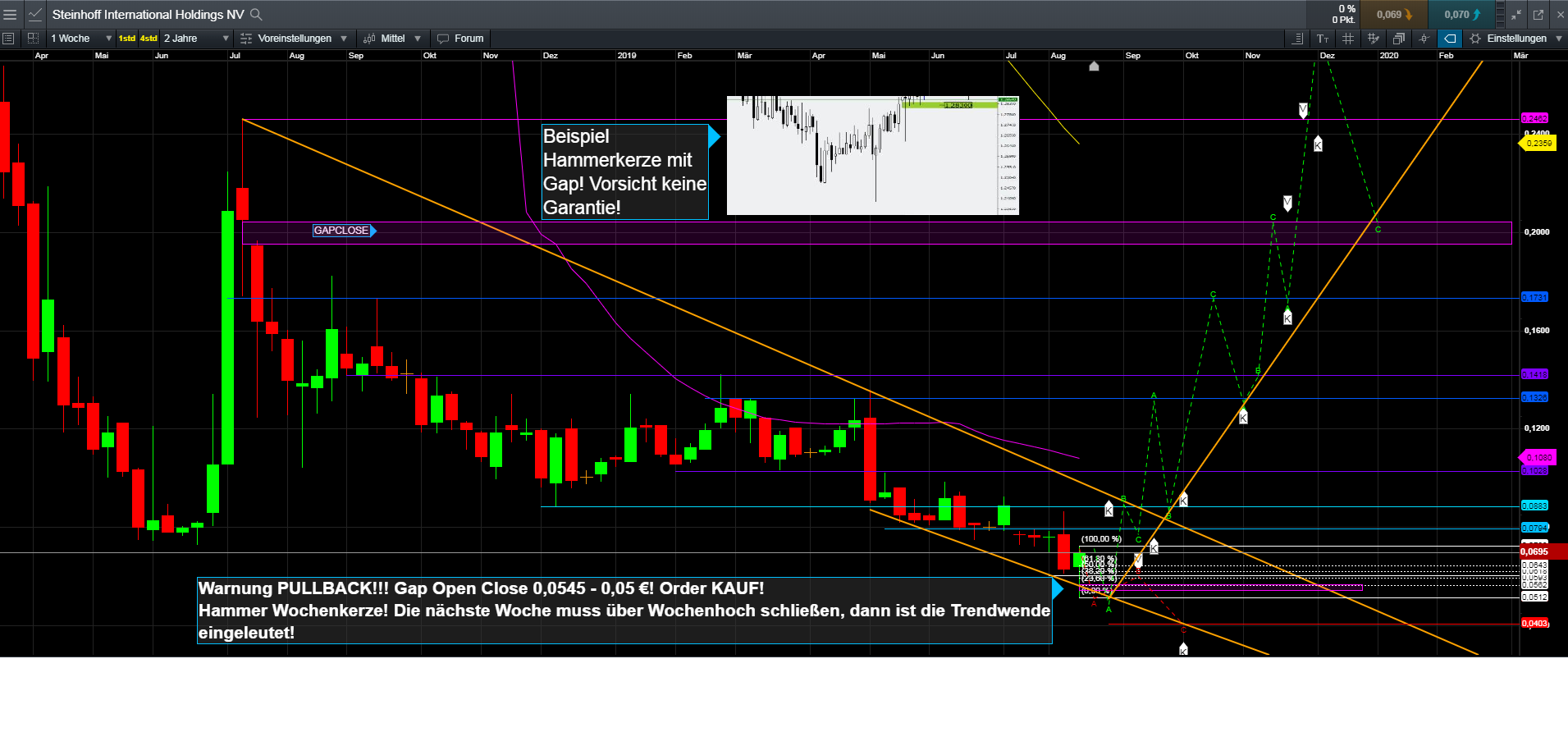Enable the 4std timeframe toggle
Image resolution: width=1568 pixels, height=755 pixels.
coord(147,38)
